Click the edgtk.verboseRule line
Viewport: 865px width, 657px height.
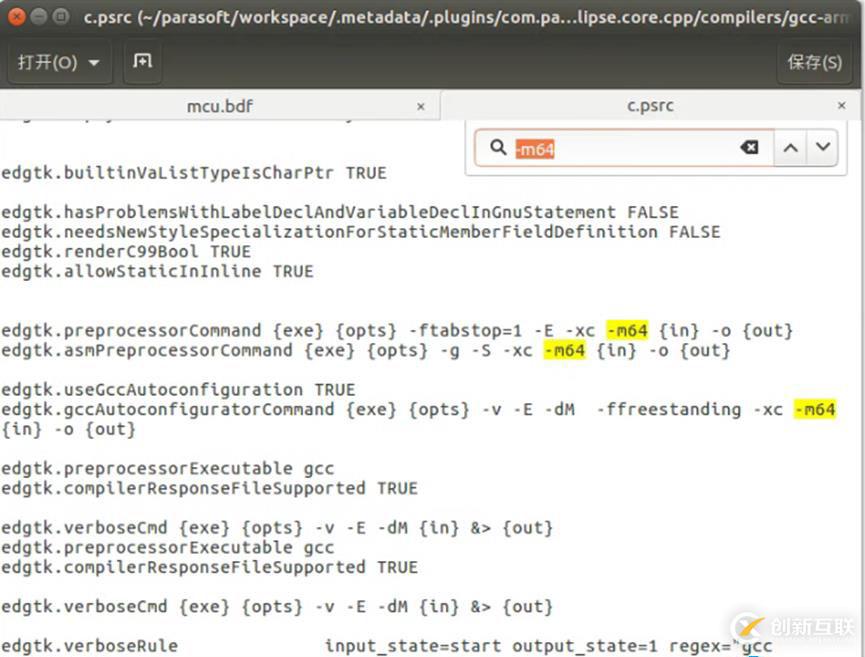pyautogui.click(x=387, y=646)
